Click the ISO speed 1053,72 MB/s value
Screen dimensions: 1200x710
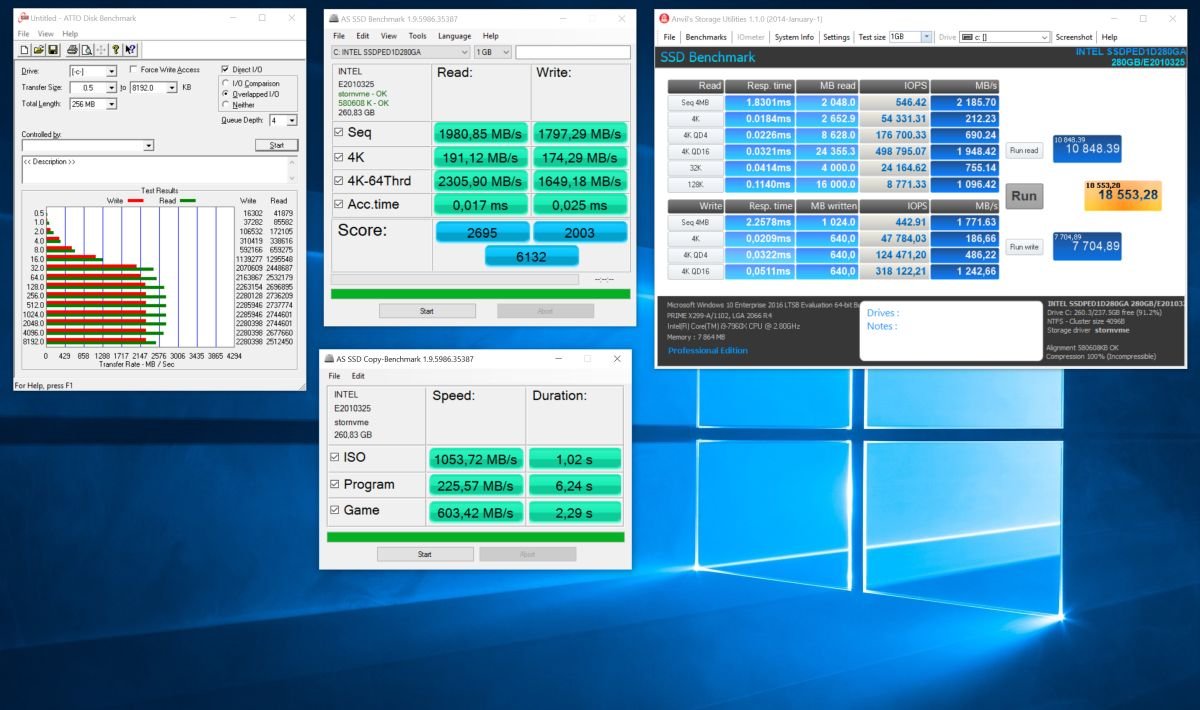click(475, 458)
